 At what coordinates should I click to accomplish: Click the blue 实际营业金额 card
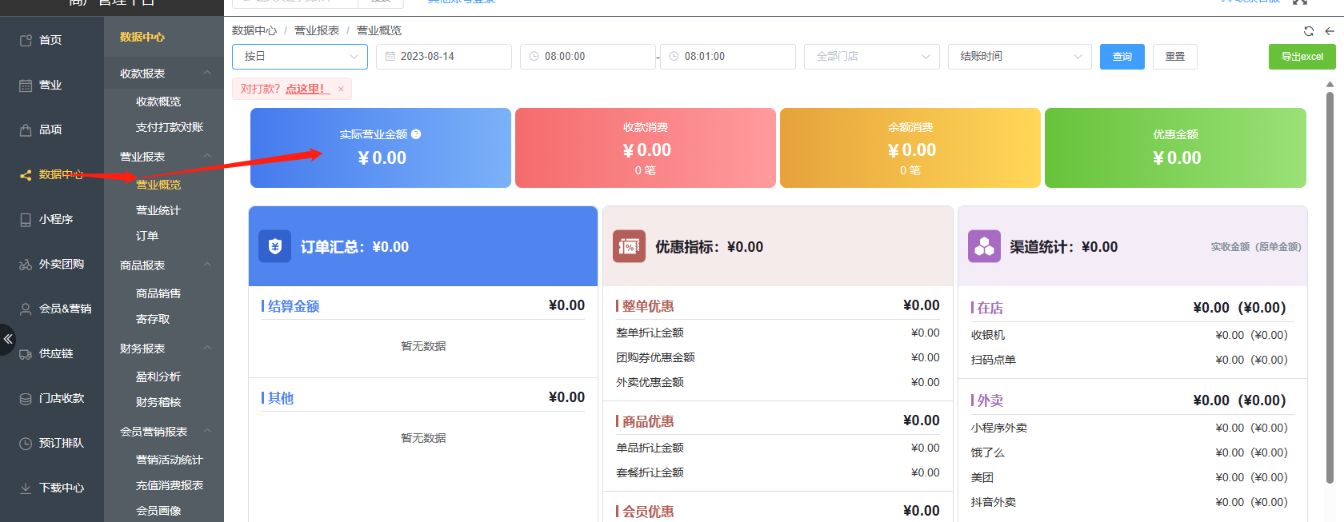[x=380, y=148]
